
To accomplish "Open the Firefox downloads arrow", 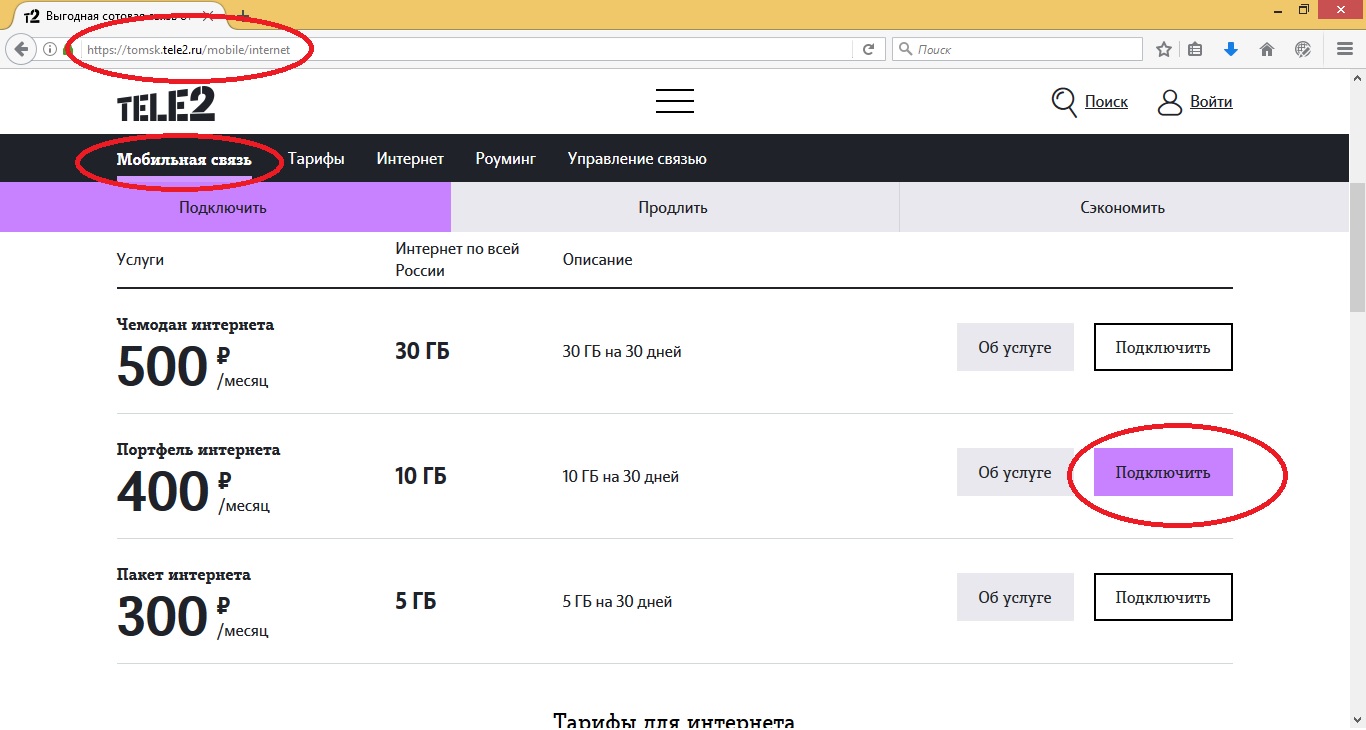I will (x=1231, y=48).
